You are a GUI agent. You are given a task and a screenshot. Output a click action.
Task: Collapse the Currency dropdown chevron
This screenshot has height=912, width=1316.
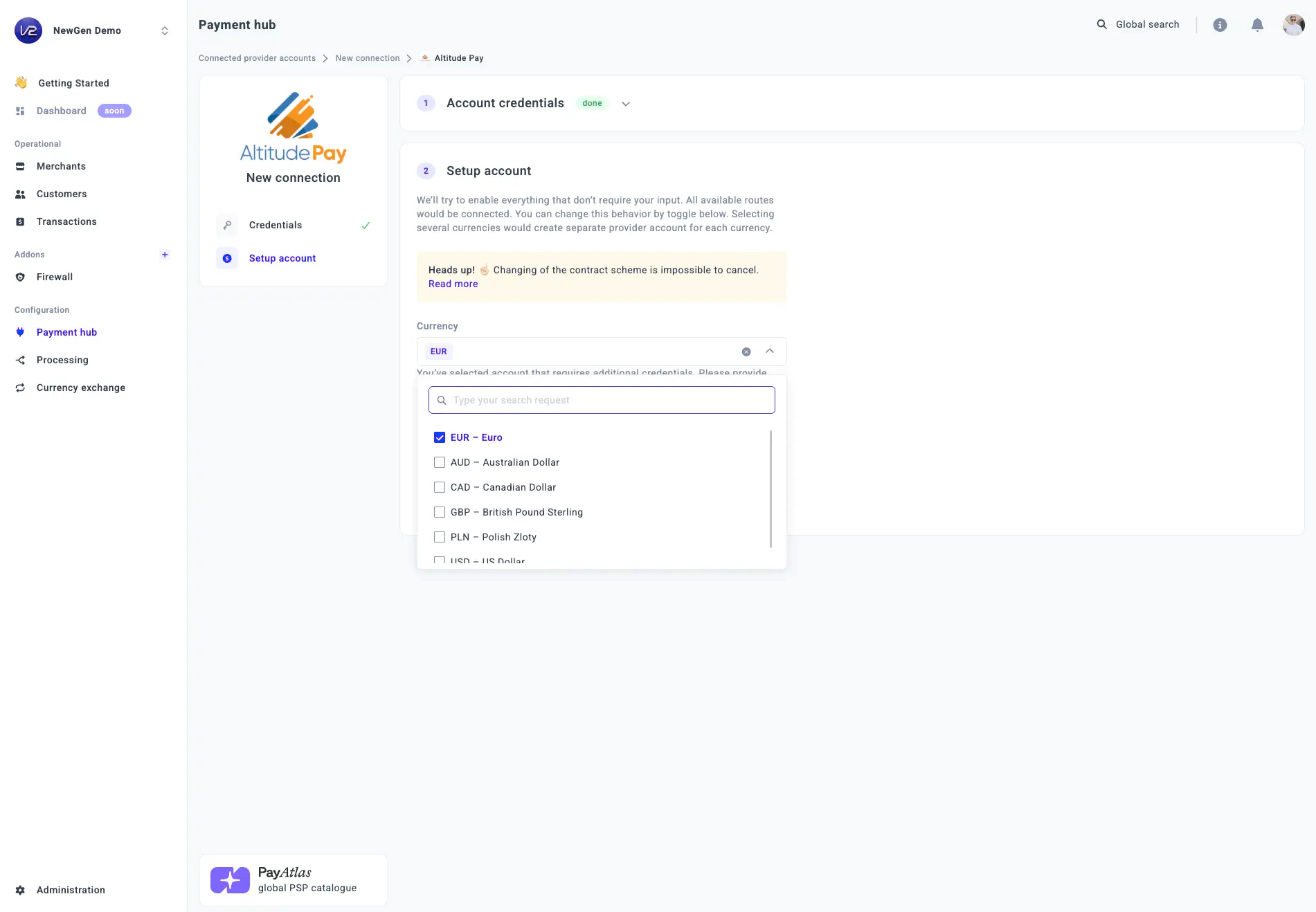[769, 351]
